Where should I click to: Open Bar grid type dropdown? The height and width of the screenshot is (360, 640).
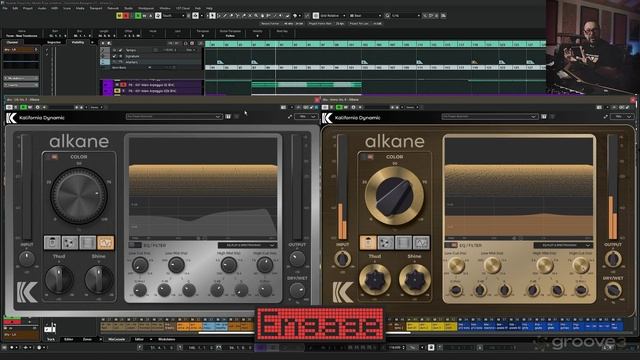(x=366, y=16)
